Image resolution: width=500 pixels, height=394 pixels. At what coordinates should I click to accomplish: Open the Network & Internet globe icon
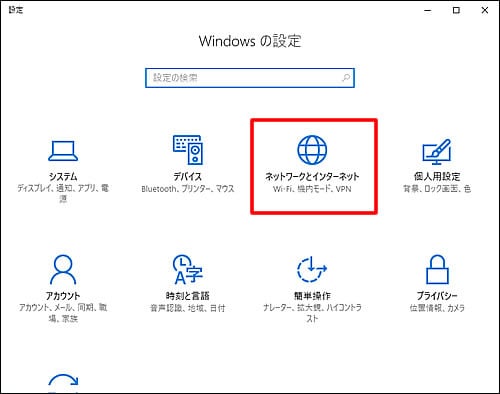tap(312, 150)
